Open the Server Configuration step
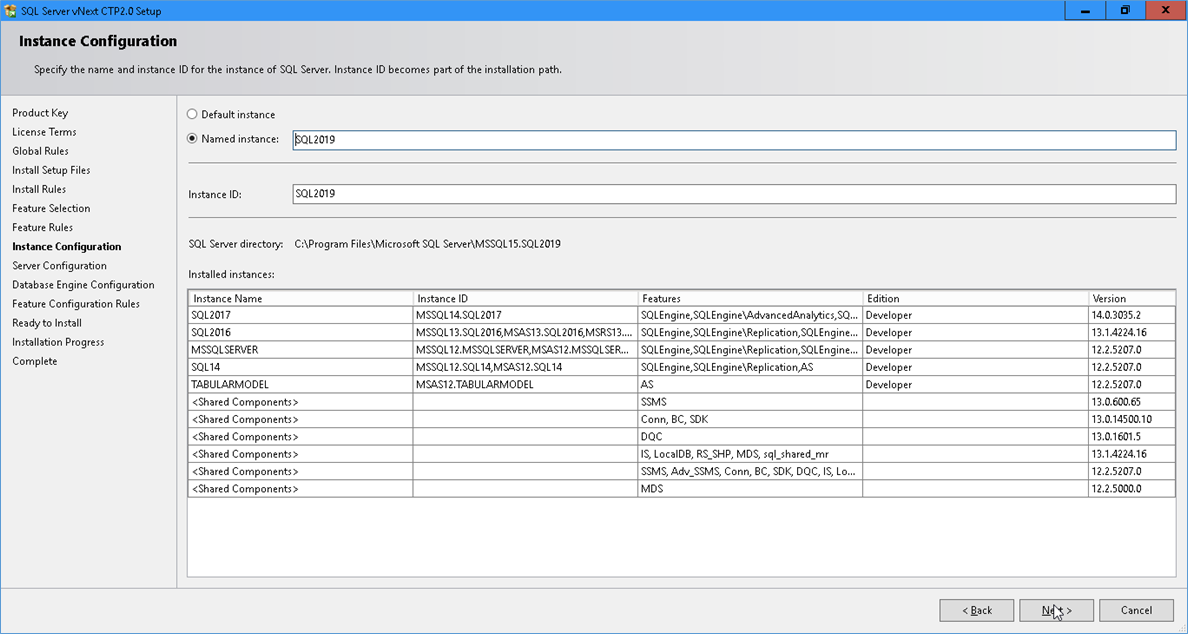Image resolution: width=1188 pixels, height=634 pixels. [x=59, y=266]
